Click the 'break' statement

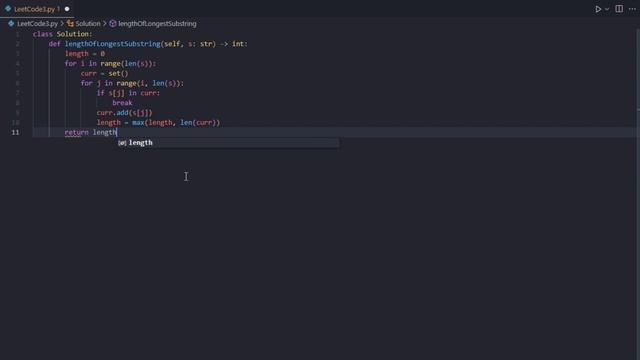tap(122, 103)
